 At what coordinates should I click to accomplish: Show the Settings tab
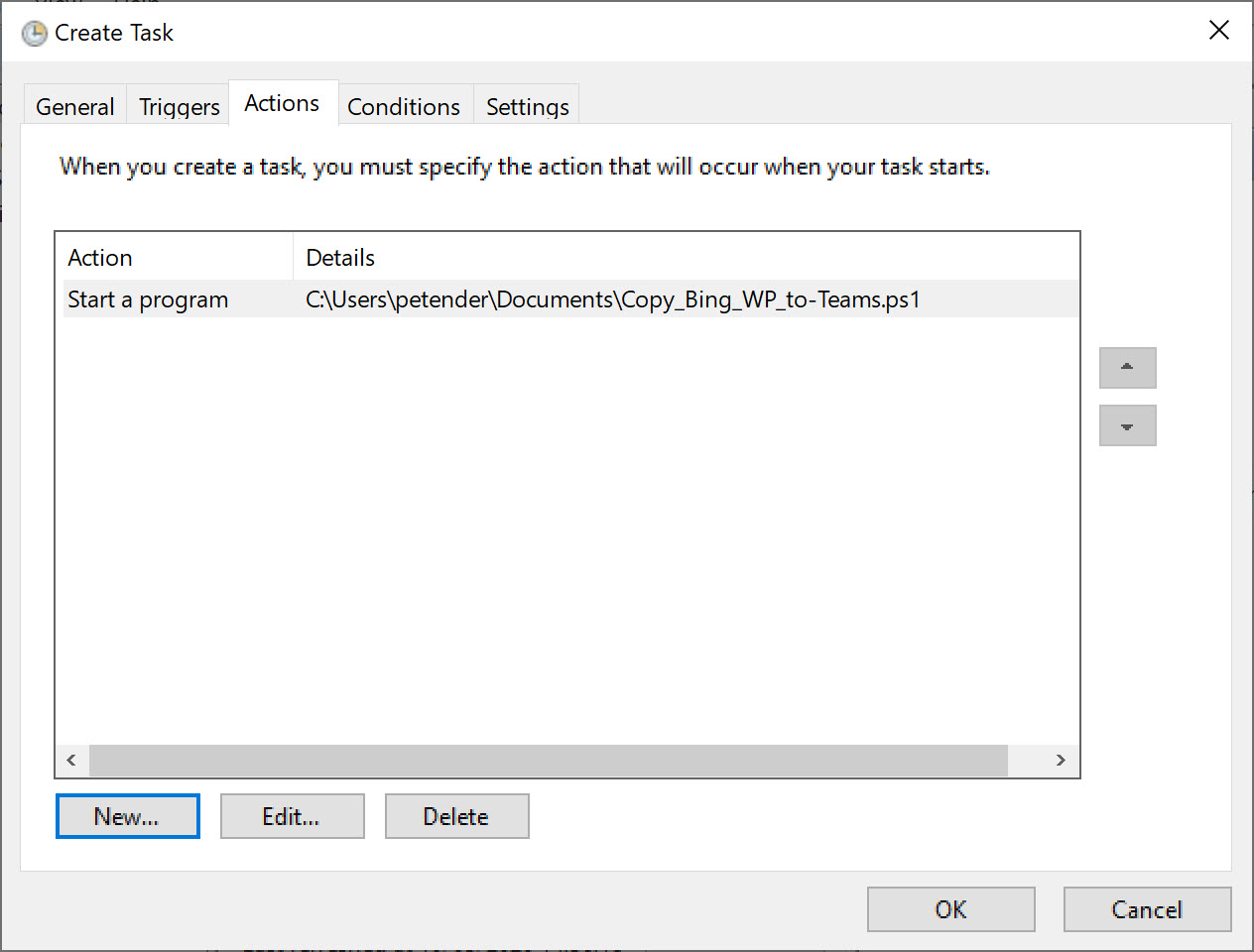point(527,106)
